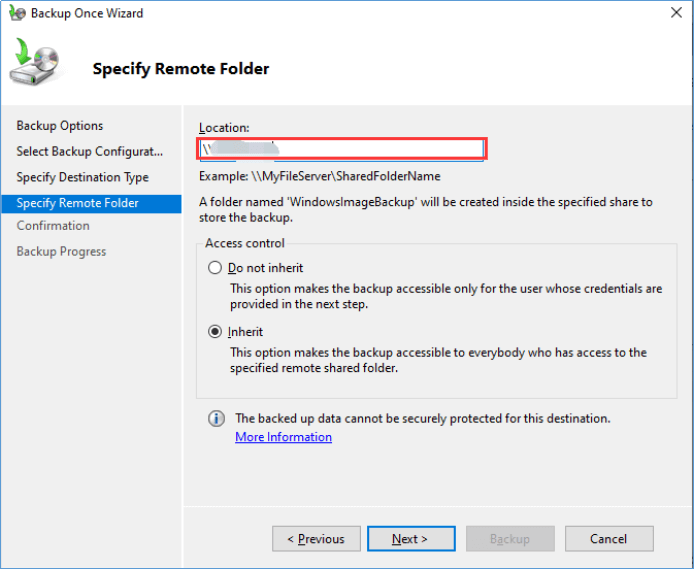Choose the 'Inherit' access control option
695x570 pixels.
pos(215,332)
